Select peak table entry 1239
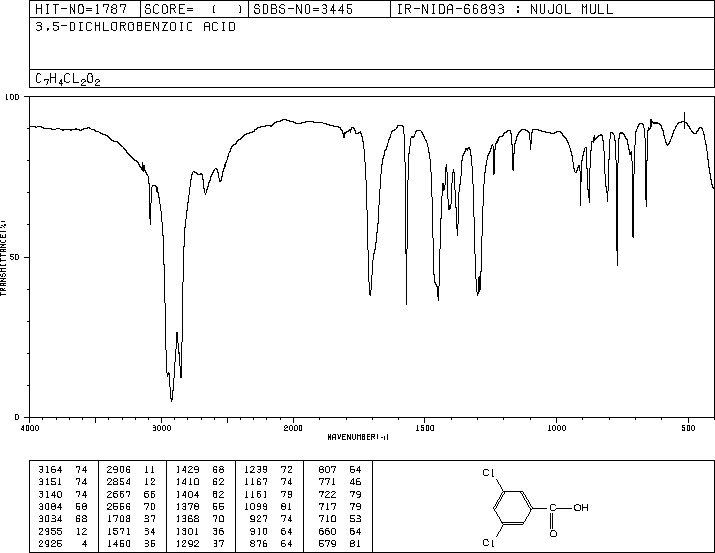The image size is (715, 553). pyautogui.click(x=256, y=470)
